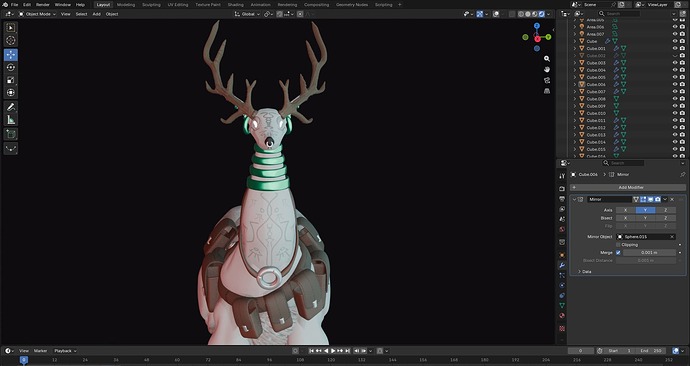Toggle visibility eye of Cube.004
The image size is (690, 366).
pyautogui.click(x=675, y=70)
